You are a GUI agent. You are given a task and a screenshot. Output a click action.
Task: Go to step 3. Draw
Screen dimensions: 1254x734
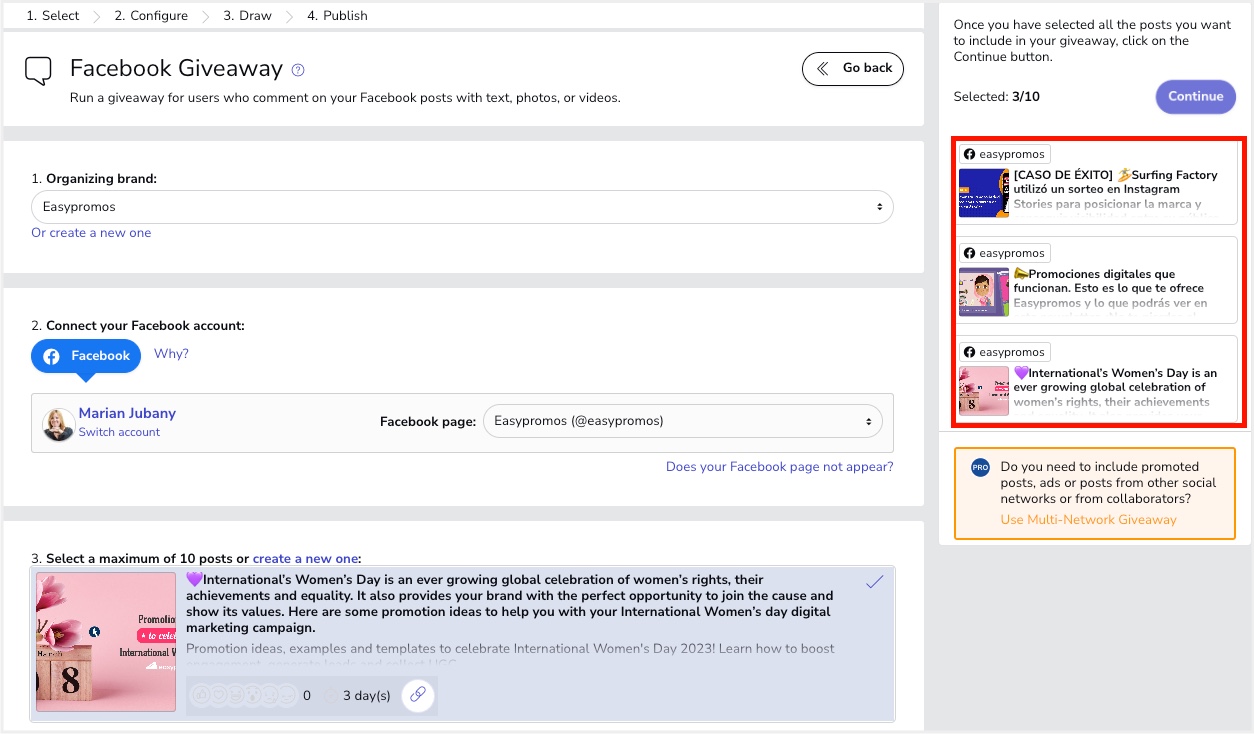[x=247, y=15]
